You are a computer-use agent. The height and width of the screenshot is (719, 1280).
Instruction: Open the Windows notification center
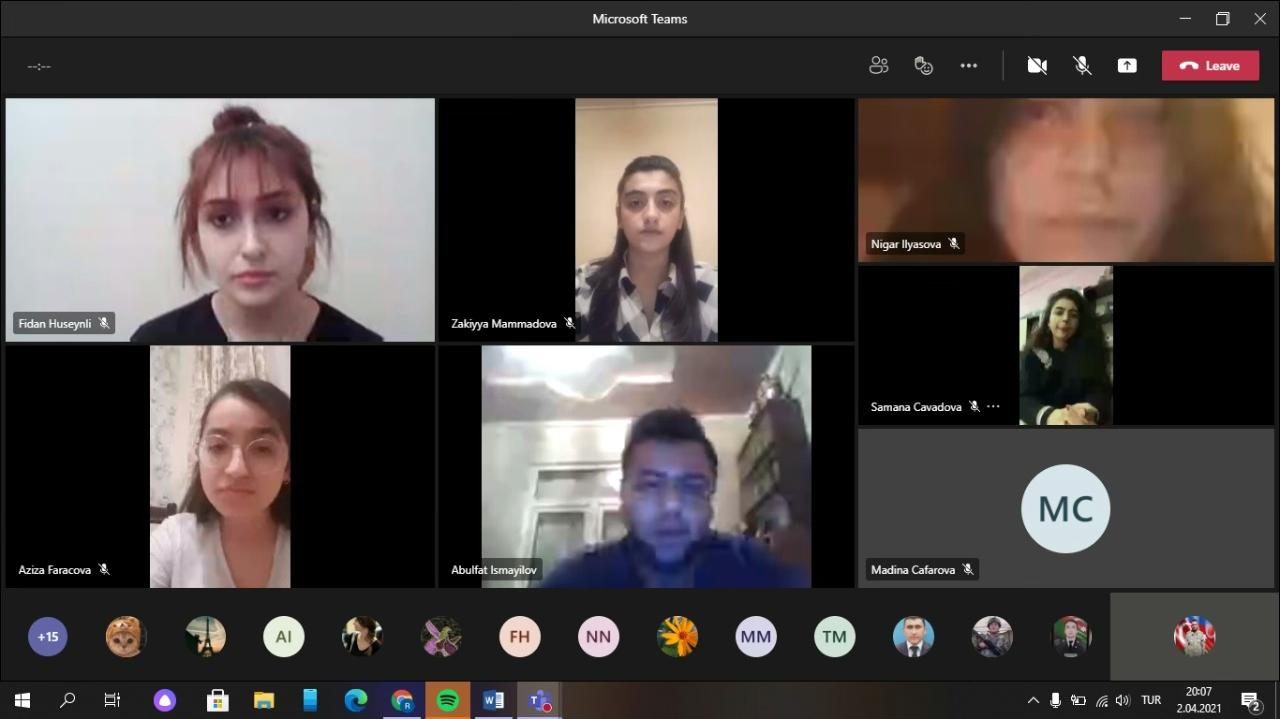pyautogui.click(x=1250, y=701)
